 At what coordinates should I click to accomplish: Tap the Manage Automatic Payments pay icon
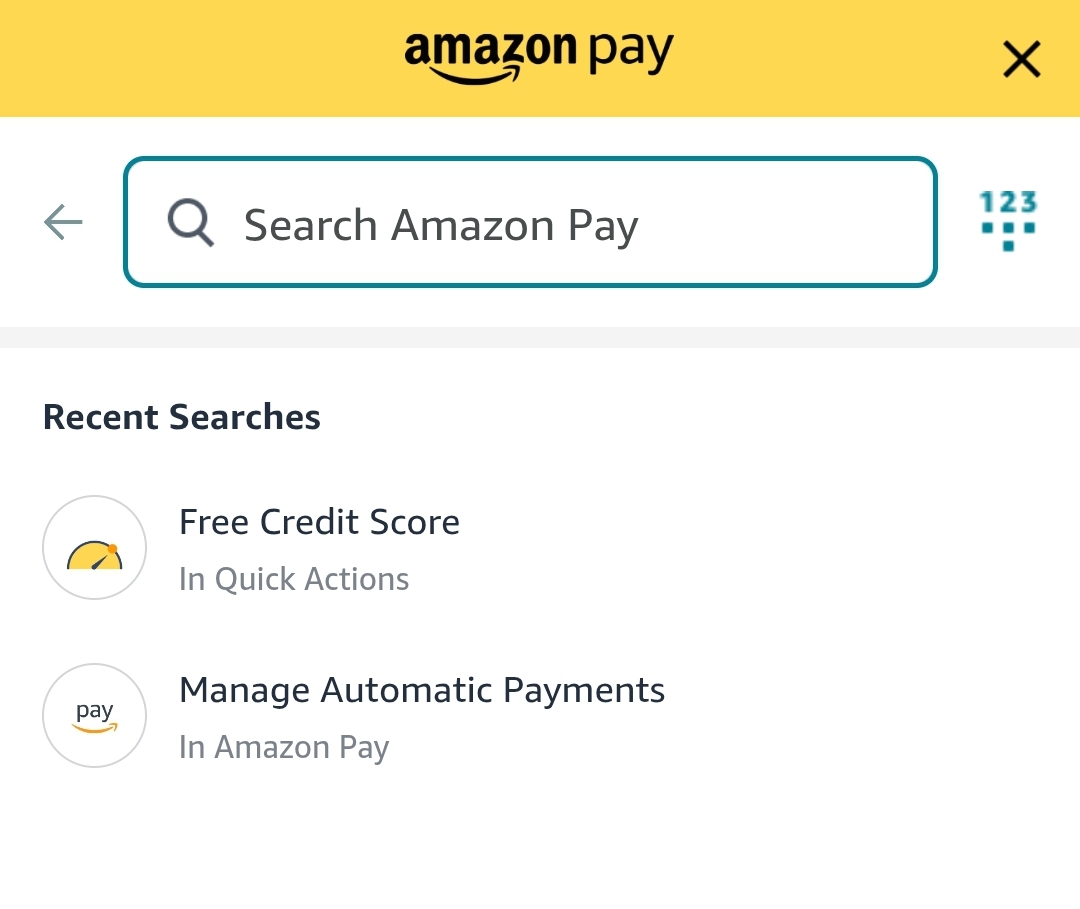click(95, 716)
